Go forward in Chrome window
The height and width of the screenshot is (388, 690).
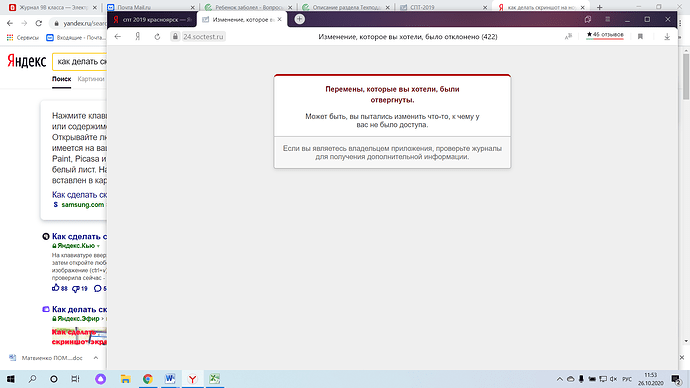[24, 23]
